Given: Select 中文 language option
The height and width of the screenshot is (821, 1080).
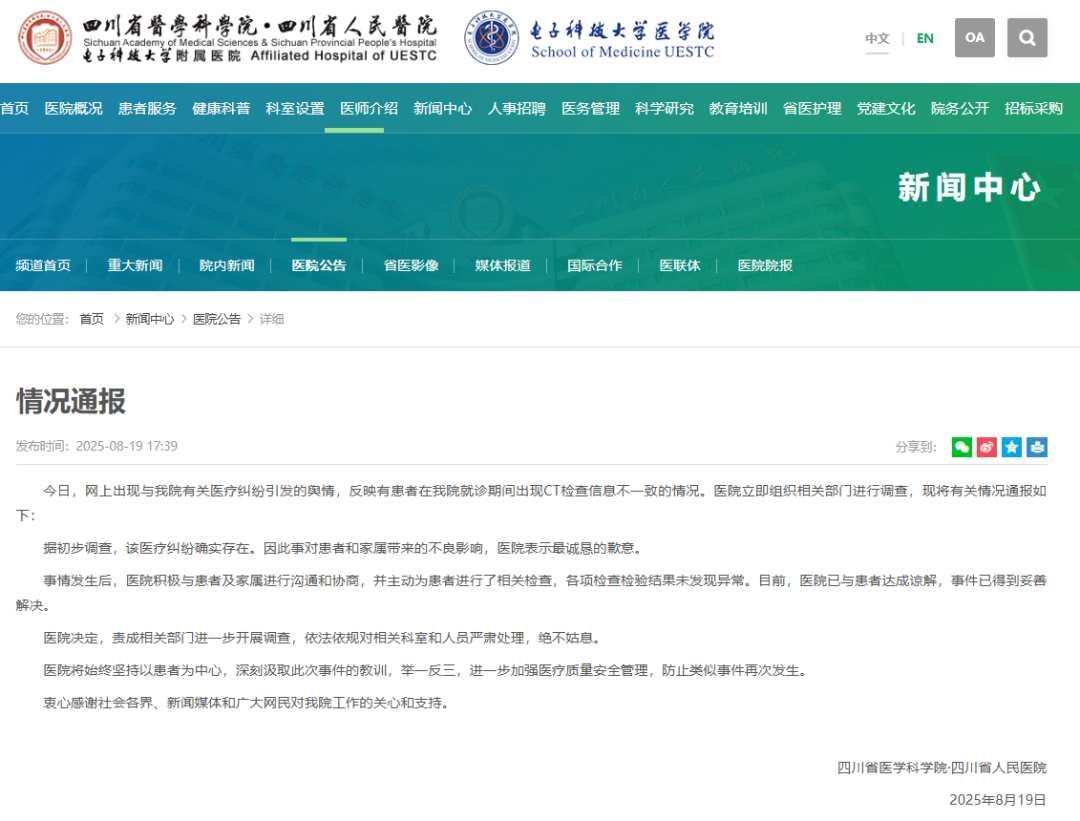Looking at the screenshot, I should coord(878,39).
